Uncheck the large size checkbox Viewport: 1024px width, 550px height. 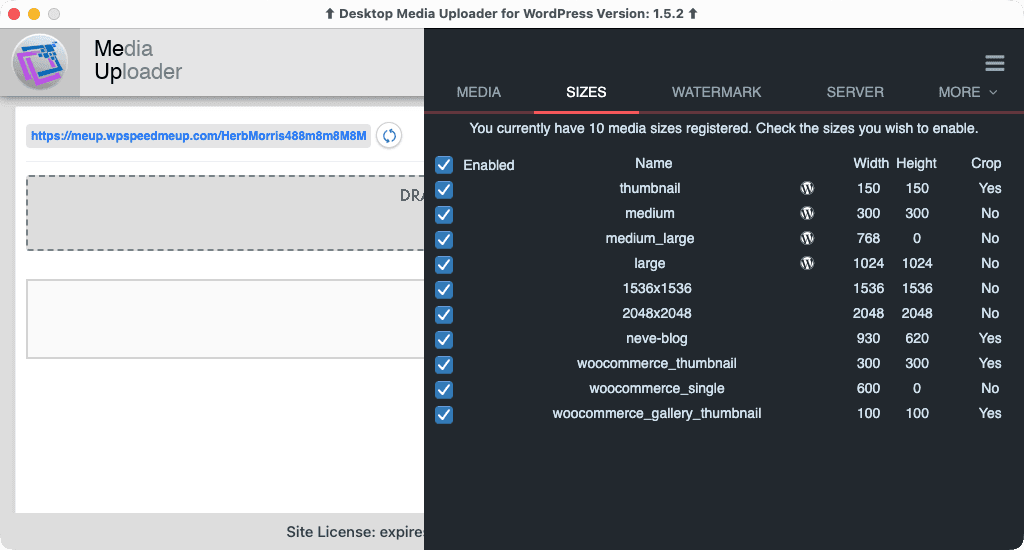tap(444, 265)
